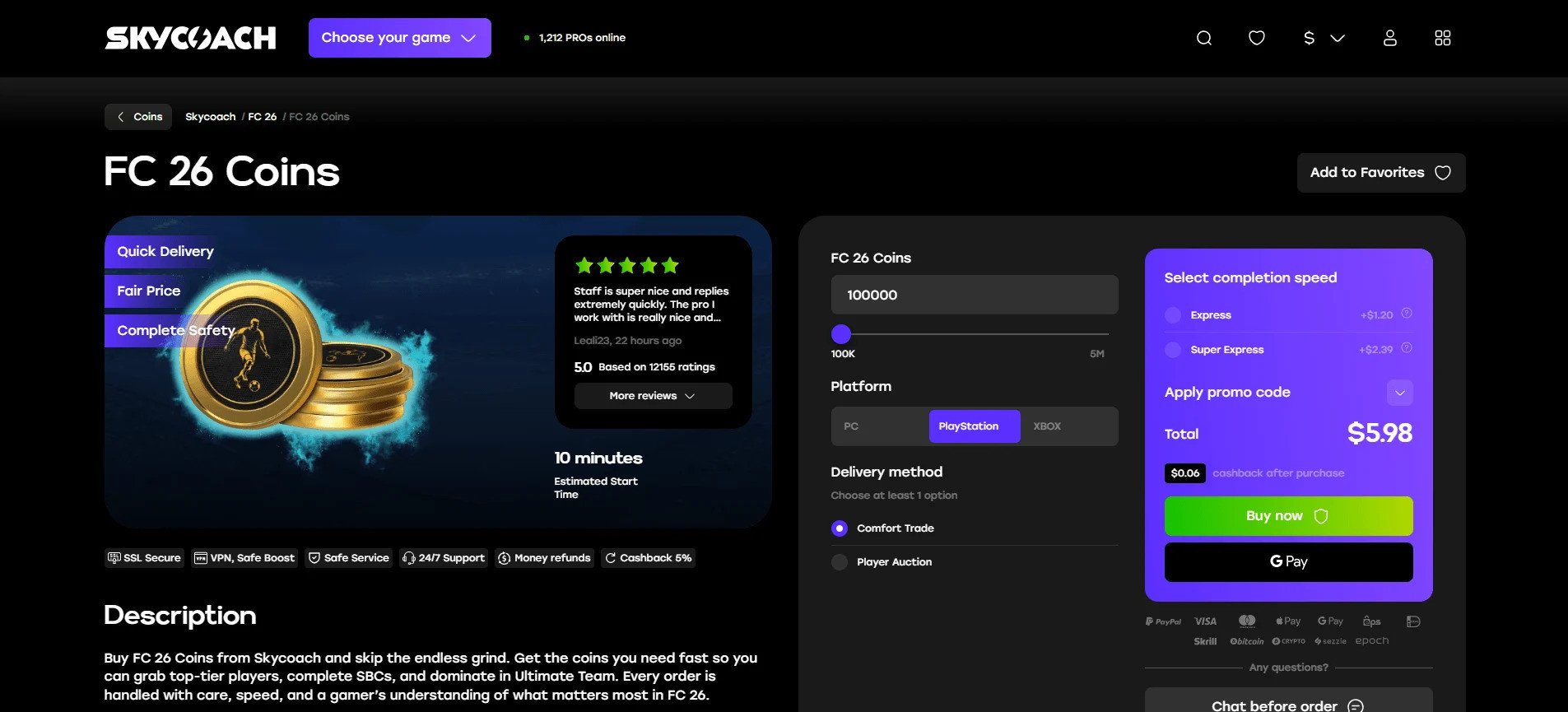Viewport: 1568px width, 712px height.
Task: Open the search magnifier icon
Action: click(1203, 38)
